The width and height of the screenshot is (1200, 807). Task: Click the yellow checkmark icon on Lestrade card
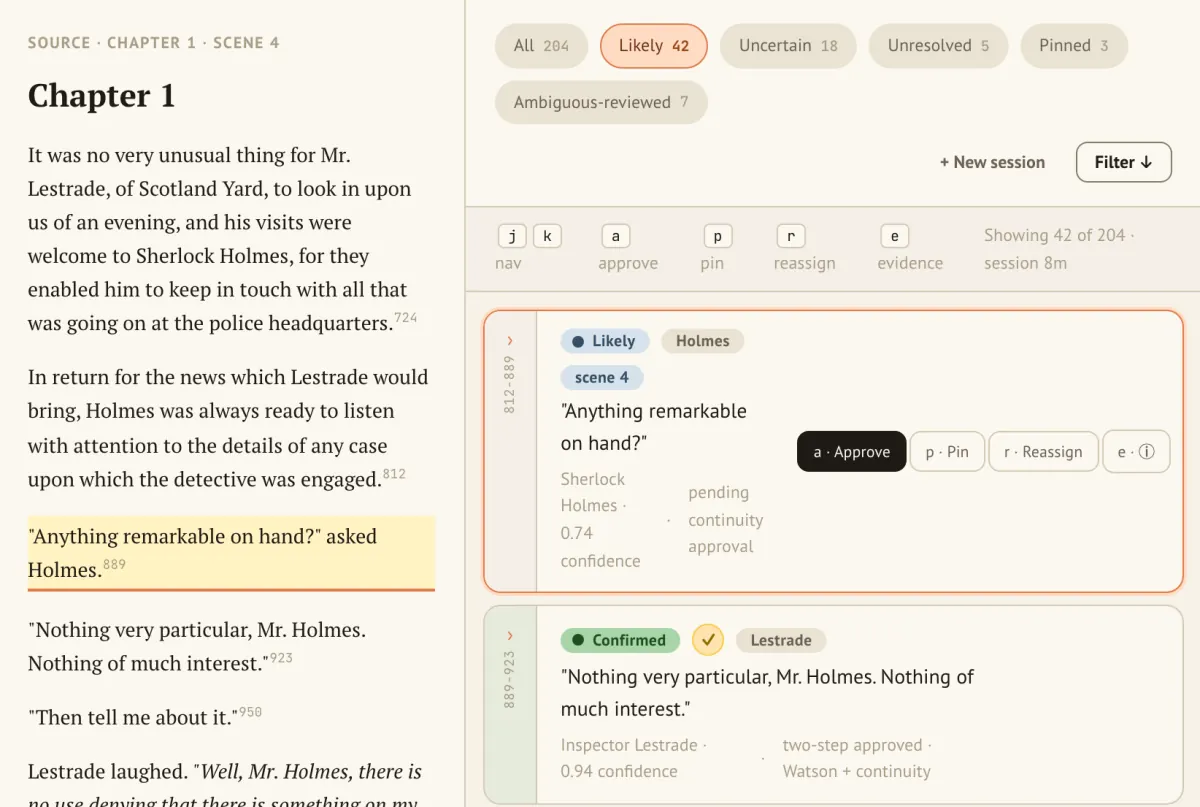pos(708,639)
